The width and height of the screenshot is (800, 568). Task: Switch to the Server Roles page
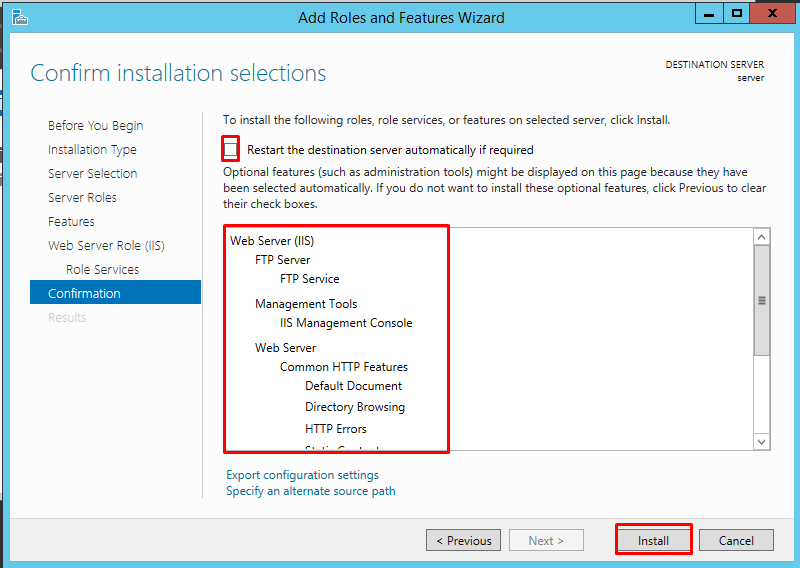pos(82,197)
